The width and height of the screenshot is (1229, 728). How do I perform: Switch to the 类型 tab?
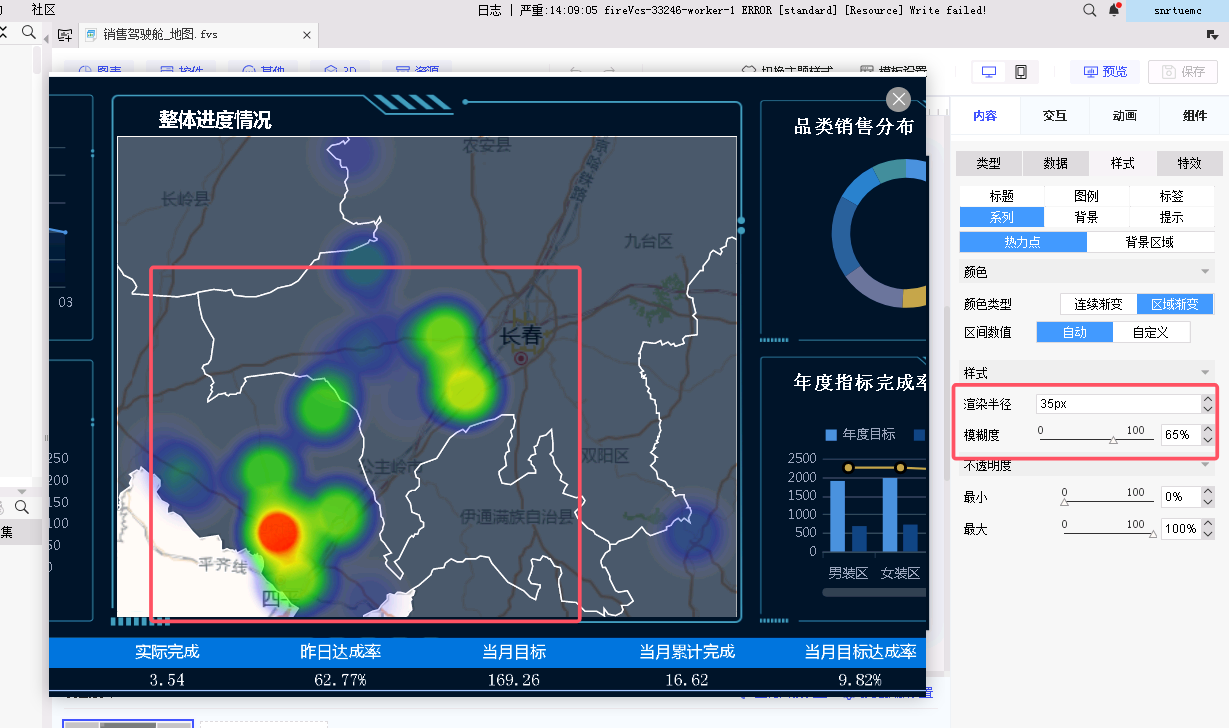989,163
